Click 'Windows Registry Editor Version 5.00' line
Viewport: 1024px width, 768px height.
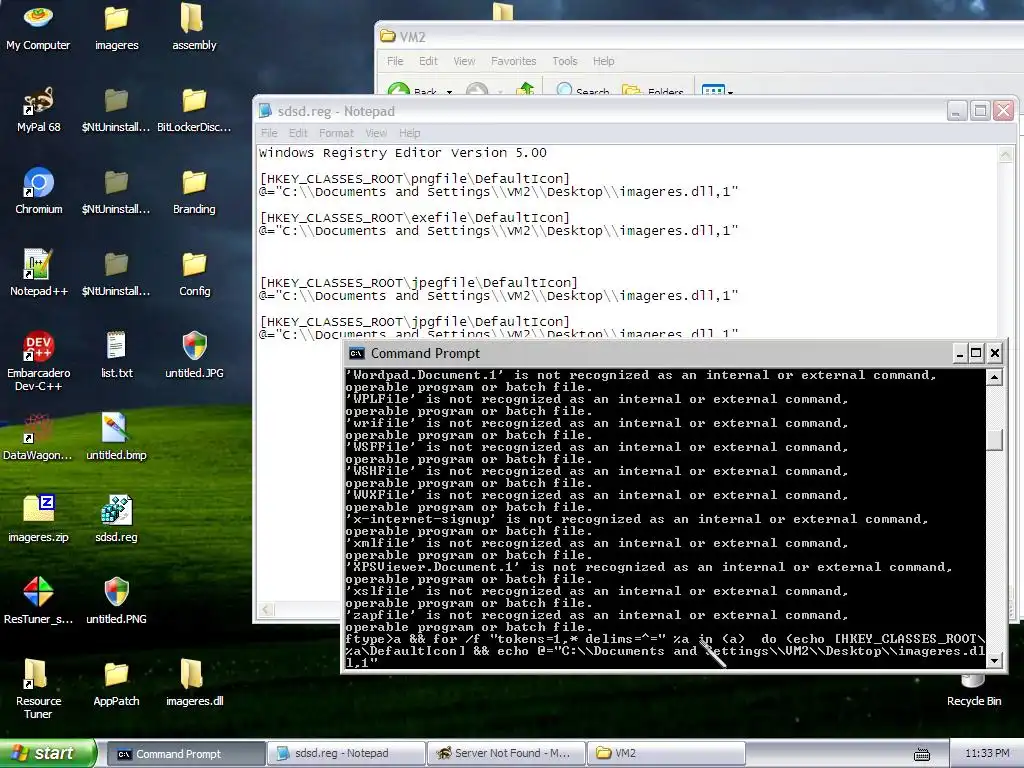click(402, 153)
